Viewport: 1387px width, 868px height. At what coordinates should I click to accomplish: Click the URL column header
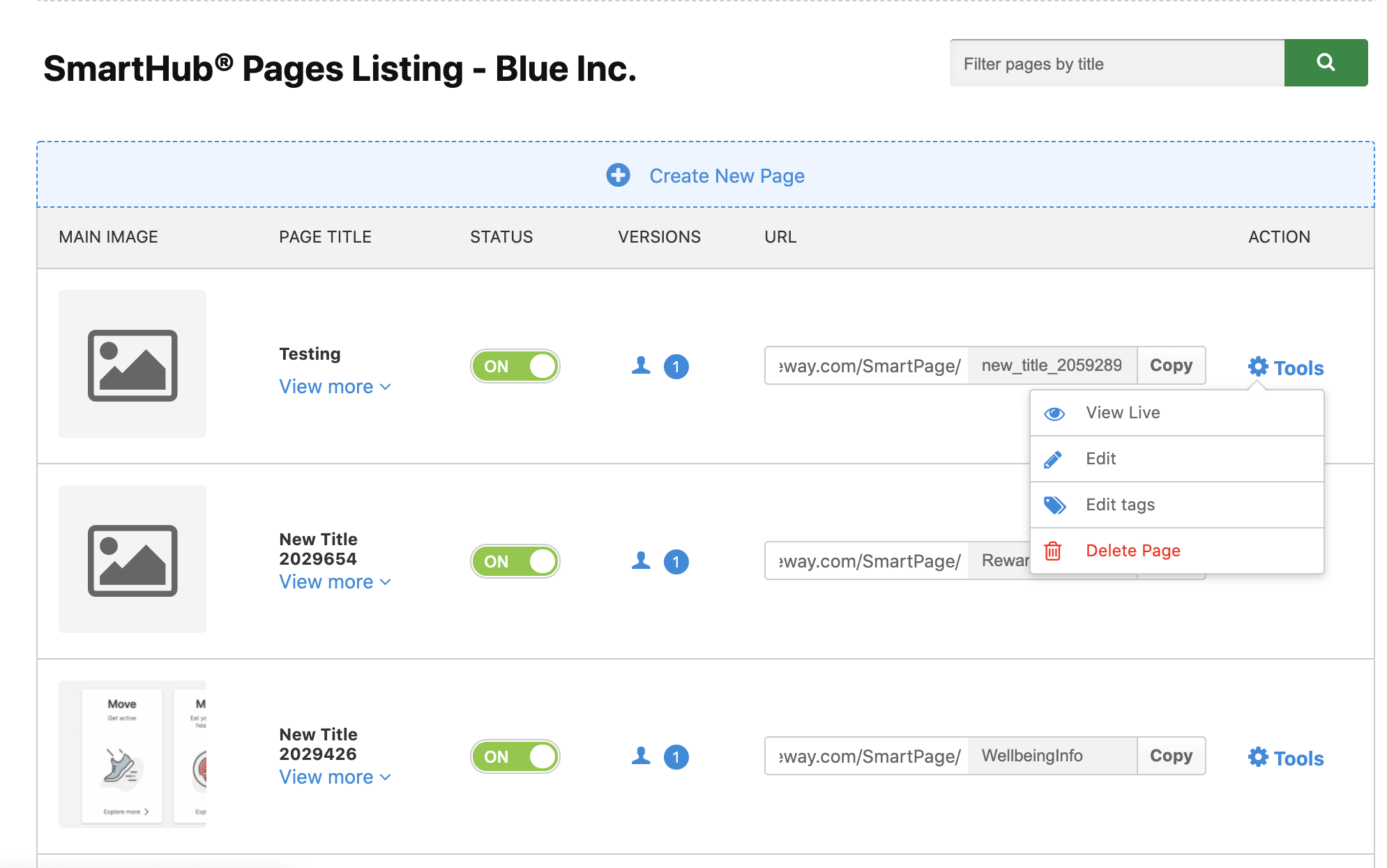(x=780, y=237)
